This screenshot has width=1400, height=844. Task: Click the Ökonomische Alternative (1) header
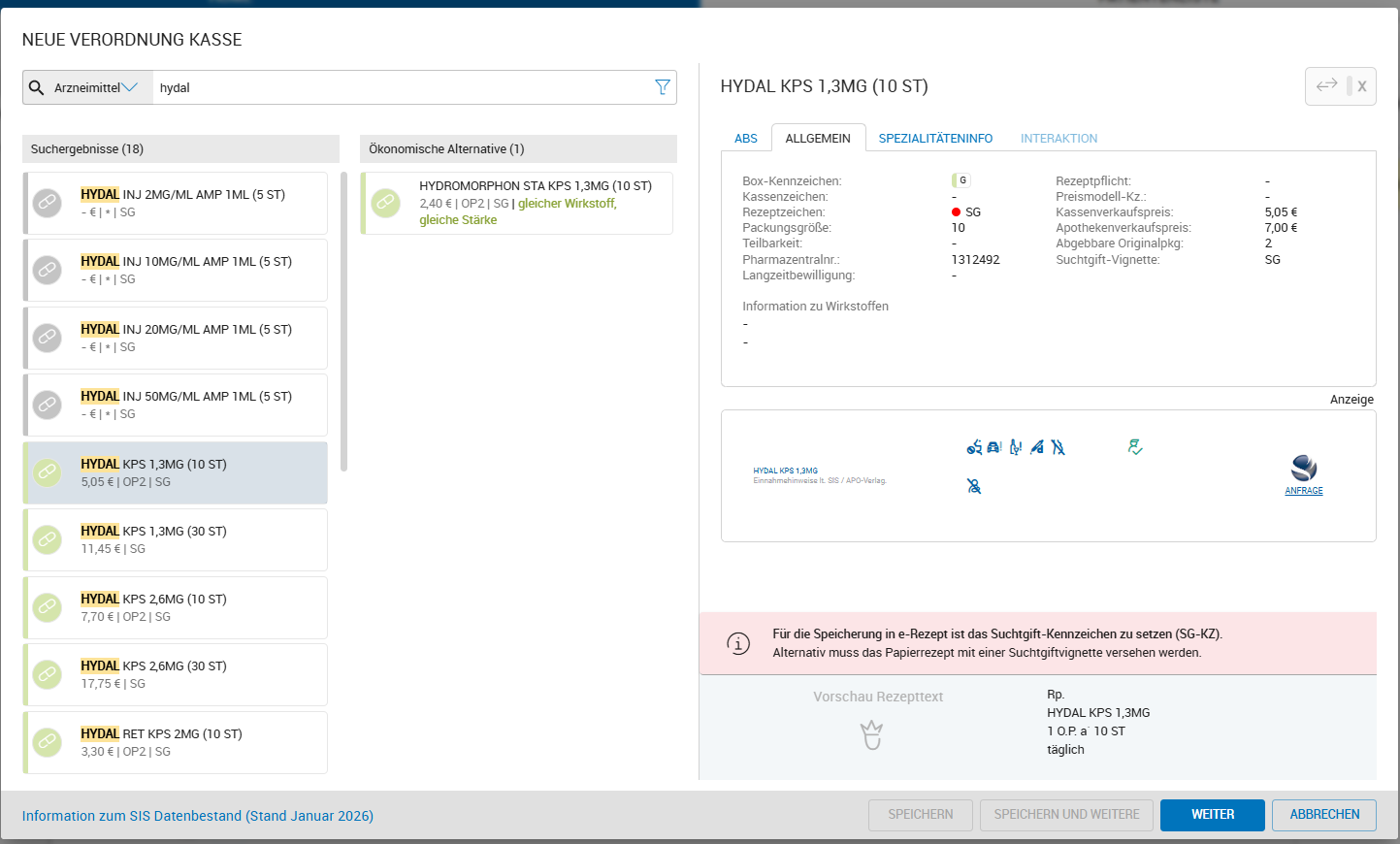click(x=519, y=148)
